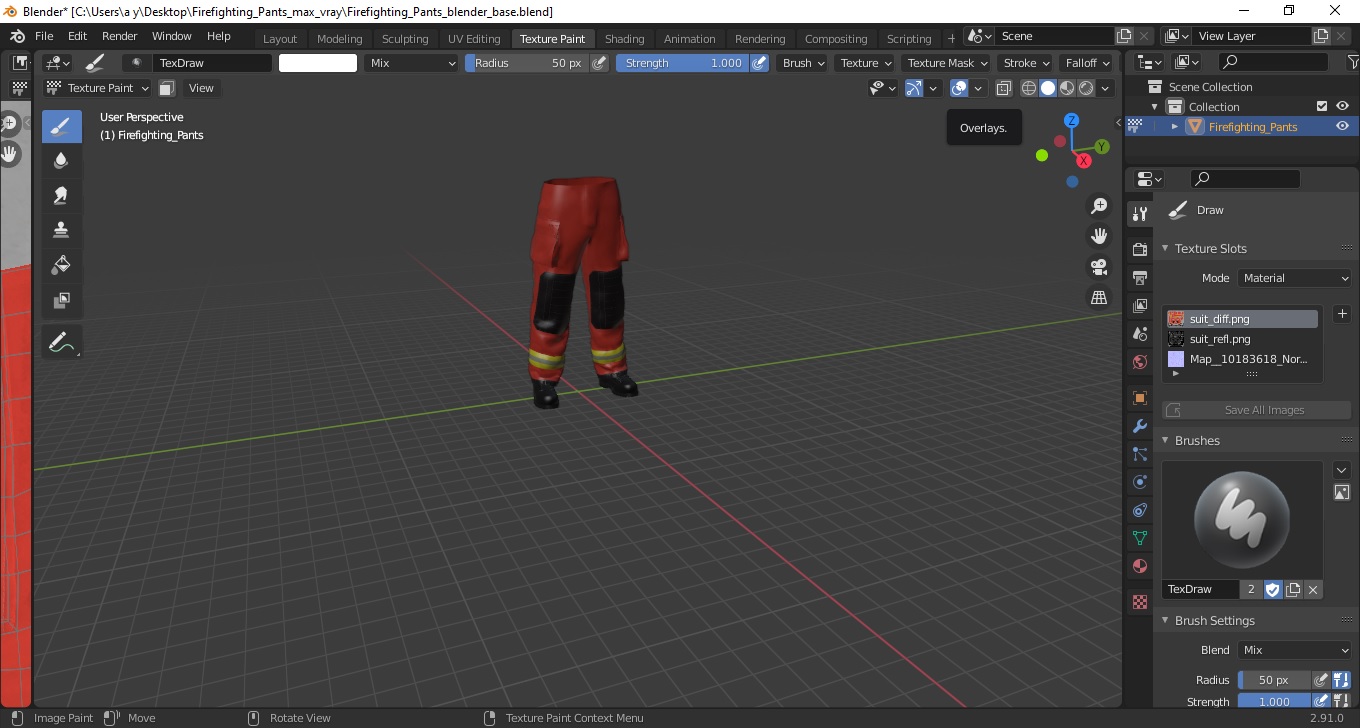Image resolution: width=1360 pixels, height=728 pixels.
Task: Open the Particles properties tab
Action: (x=1139, y=454)
